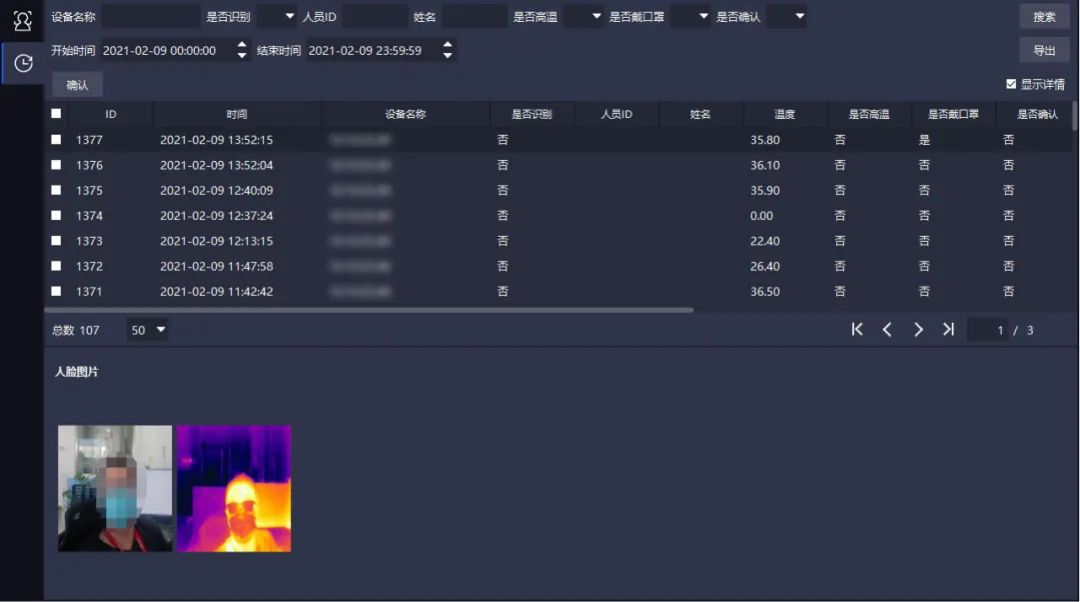This screenshot has height=602, width=1080.
Task: Open the captured face photo thumbnail
Action: 115,488
